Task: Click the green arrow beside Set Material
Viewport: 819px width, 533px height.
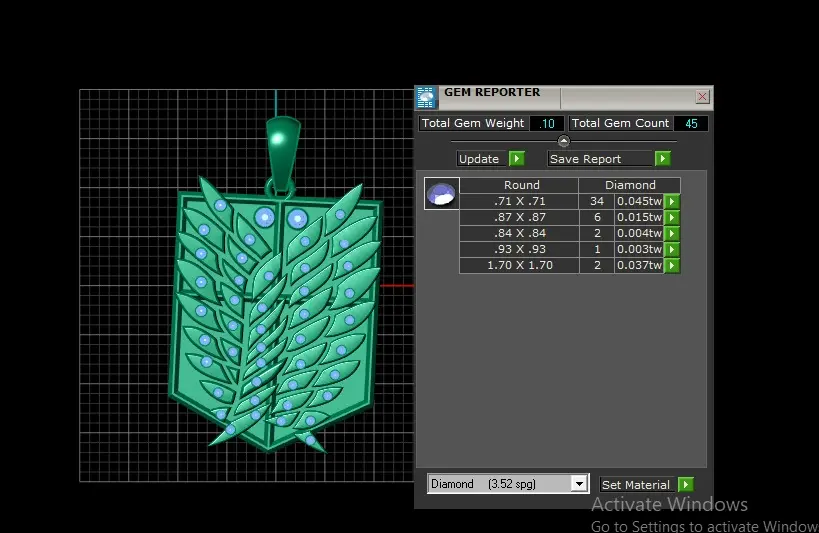Action: click(685, 484)
